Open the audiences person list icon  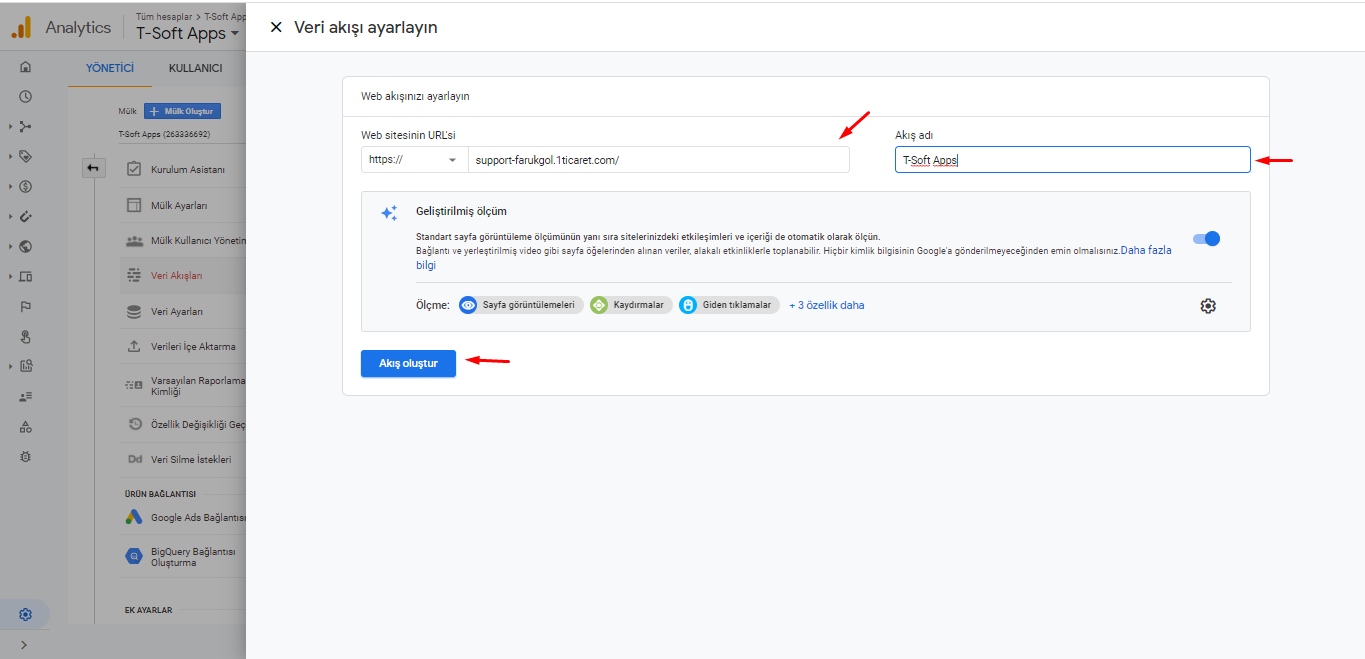26,396
